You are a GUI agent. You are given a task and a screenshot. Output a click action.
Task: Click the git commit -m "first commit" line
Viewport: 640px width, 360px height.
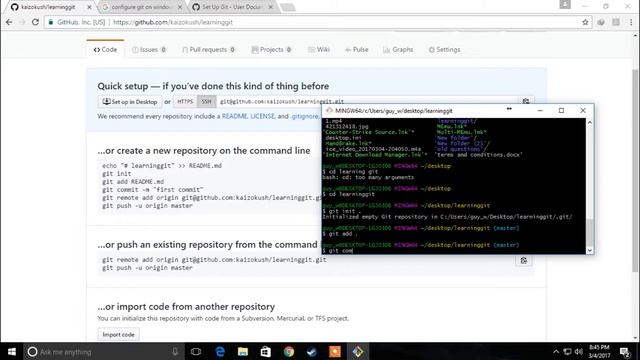[153, 190]
